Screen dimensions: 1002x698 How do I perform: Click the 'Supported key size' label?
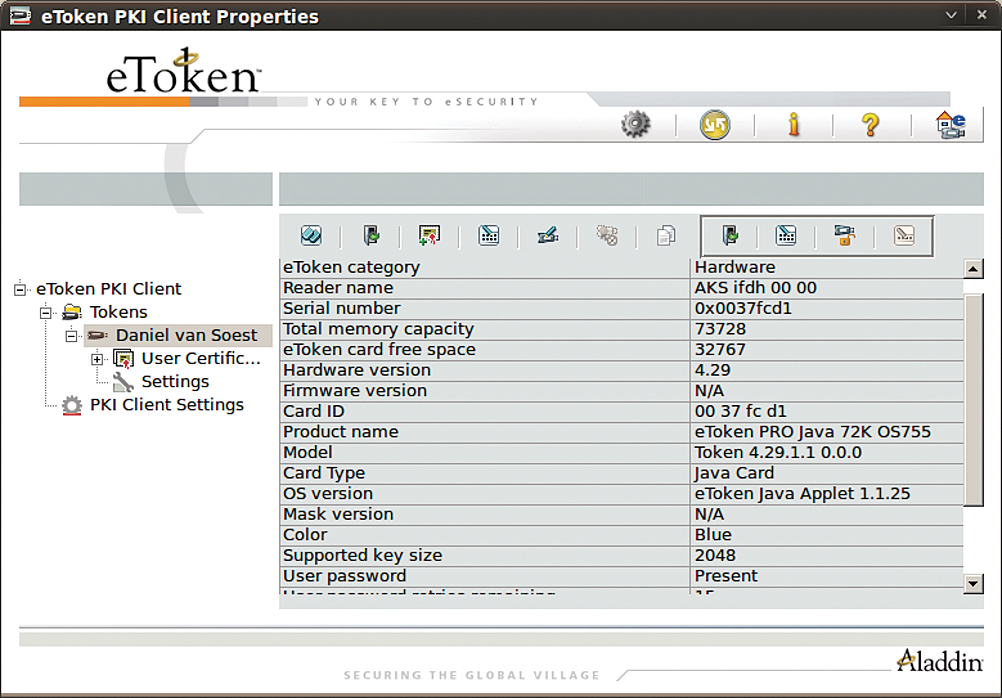(x=362, y=555)
